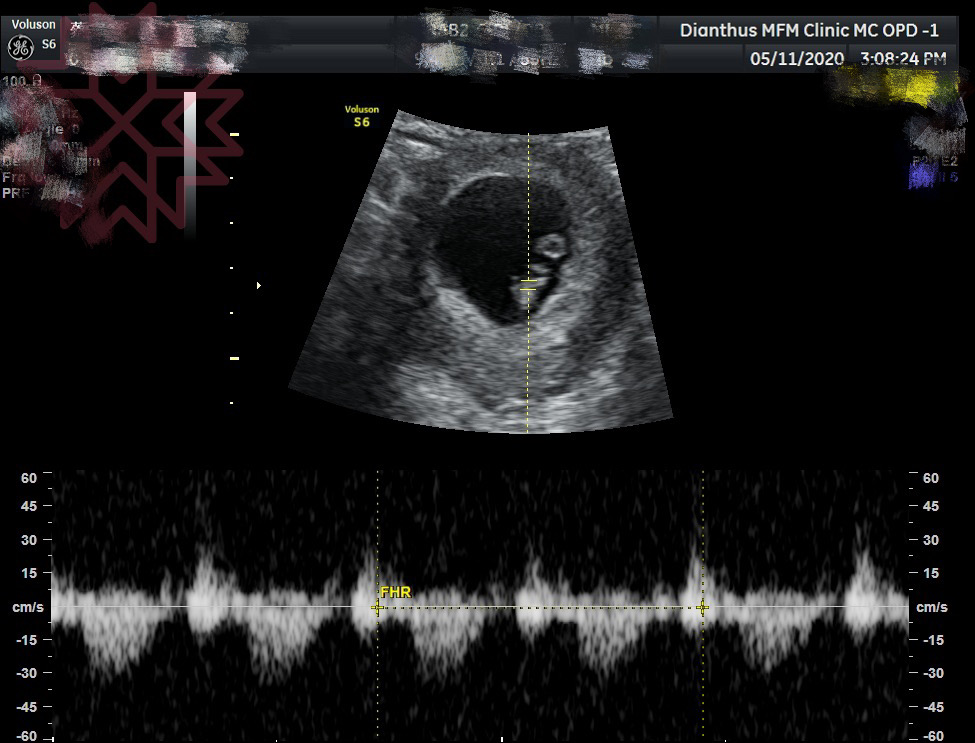
Task: Click the Dianthus MFM Clinic header text
Action: pos(808,29)
